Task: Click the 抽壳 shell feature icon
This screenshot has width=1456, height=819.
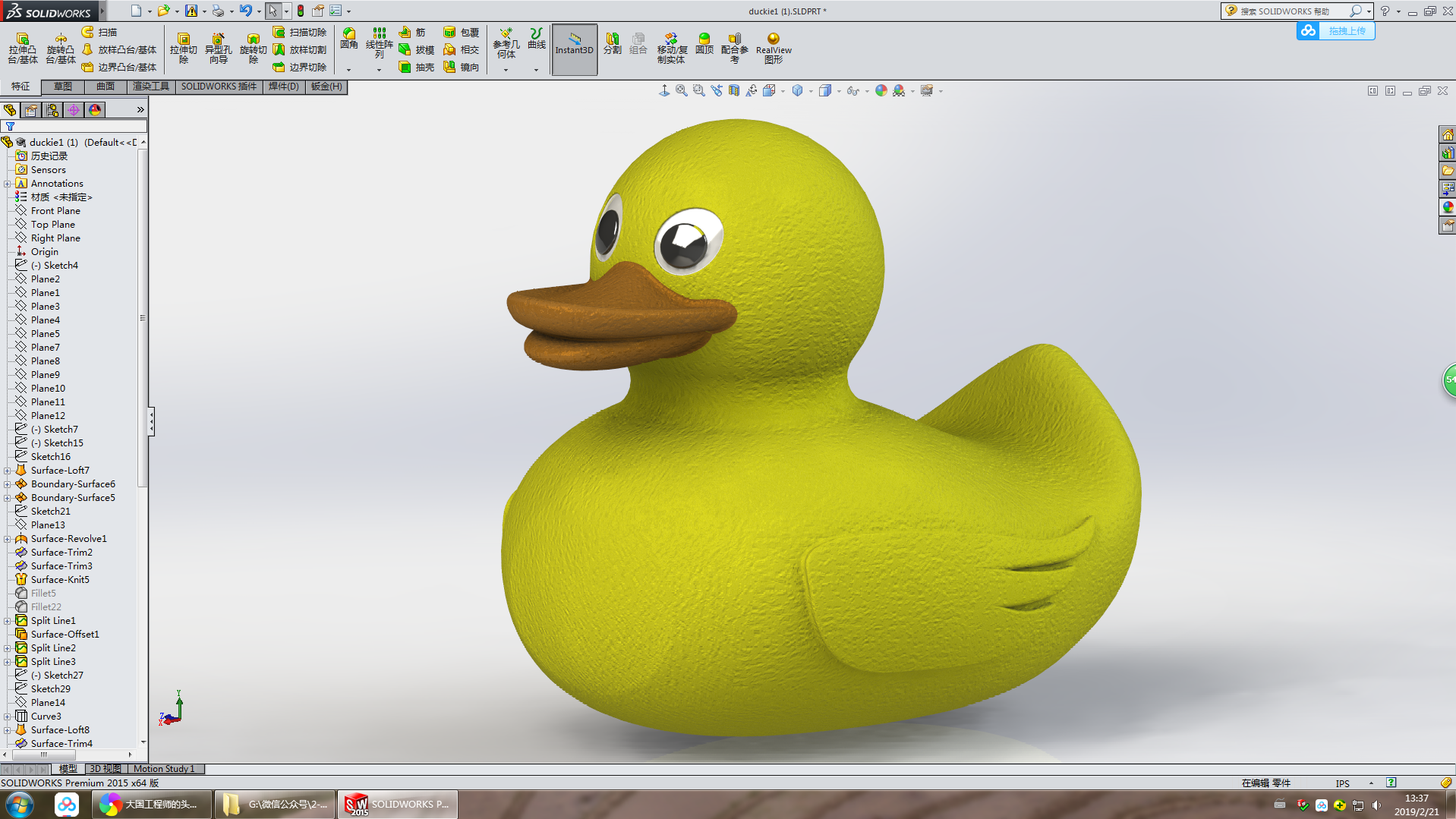Action: pos(417,68)
